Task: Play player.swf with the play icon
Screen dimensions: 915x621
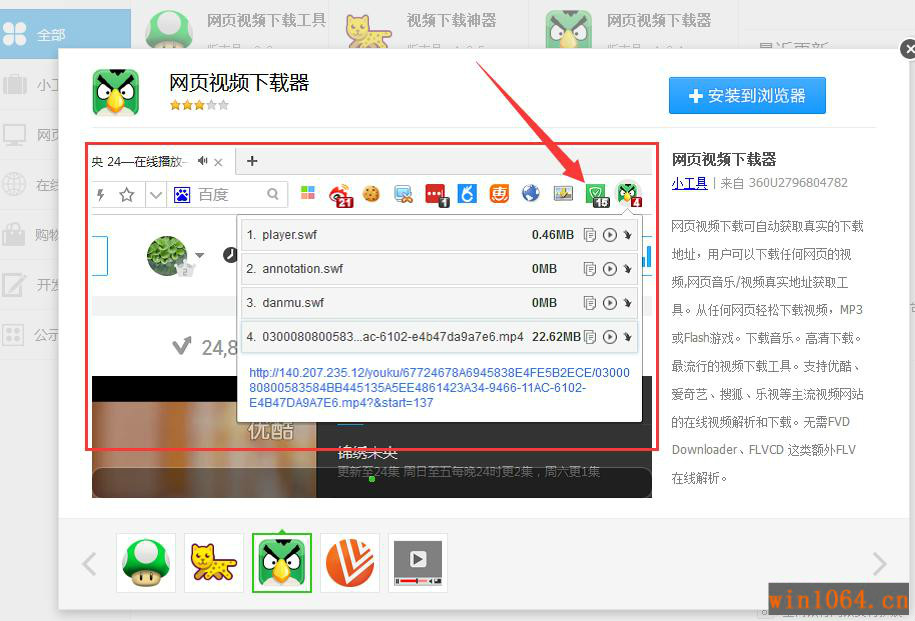Action: pyautogui.click(x=609, y=235)
